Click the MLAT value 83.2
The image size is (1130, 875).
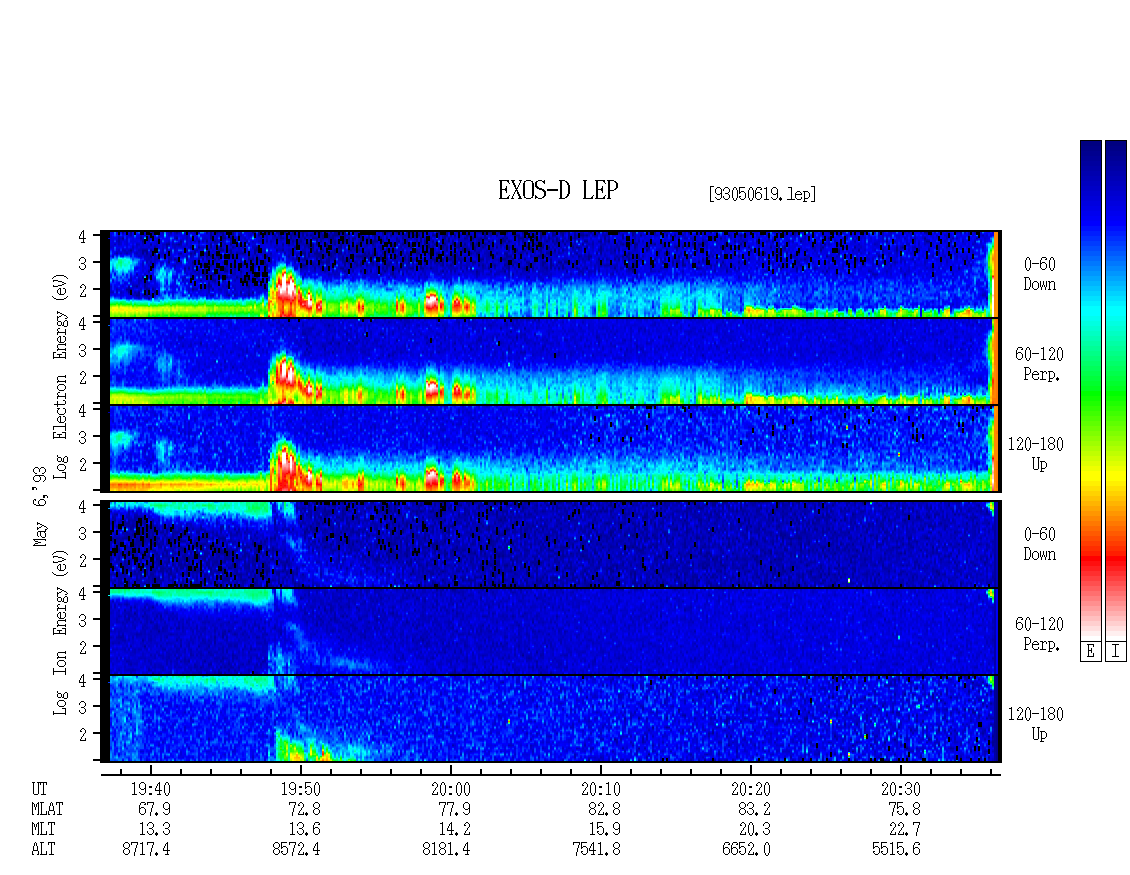pyautogui.click(x=754, y=809)
